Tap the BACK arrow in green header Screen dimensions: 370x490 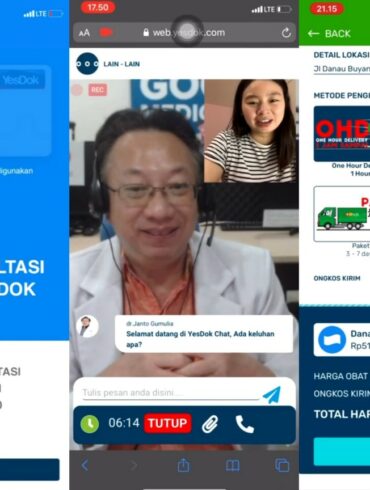(x=313, y=33)
